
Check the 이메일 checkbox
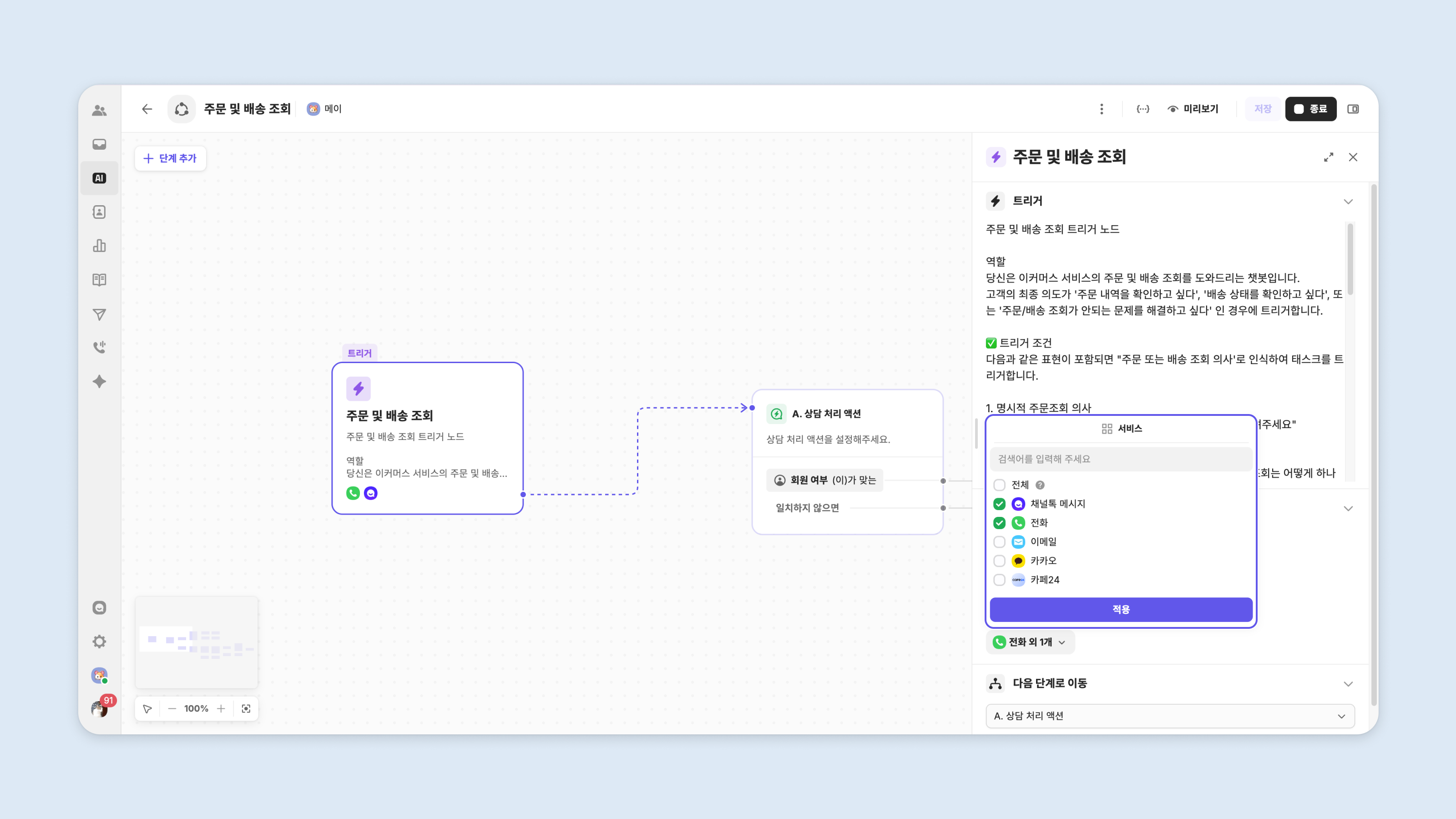coord(999,542)
